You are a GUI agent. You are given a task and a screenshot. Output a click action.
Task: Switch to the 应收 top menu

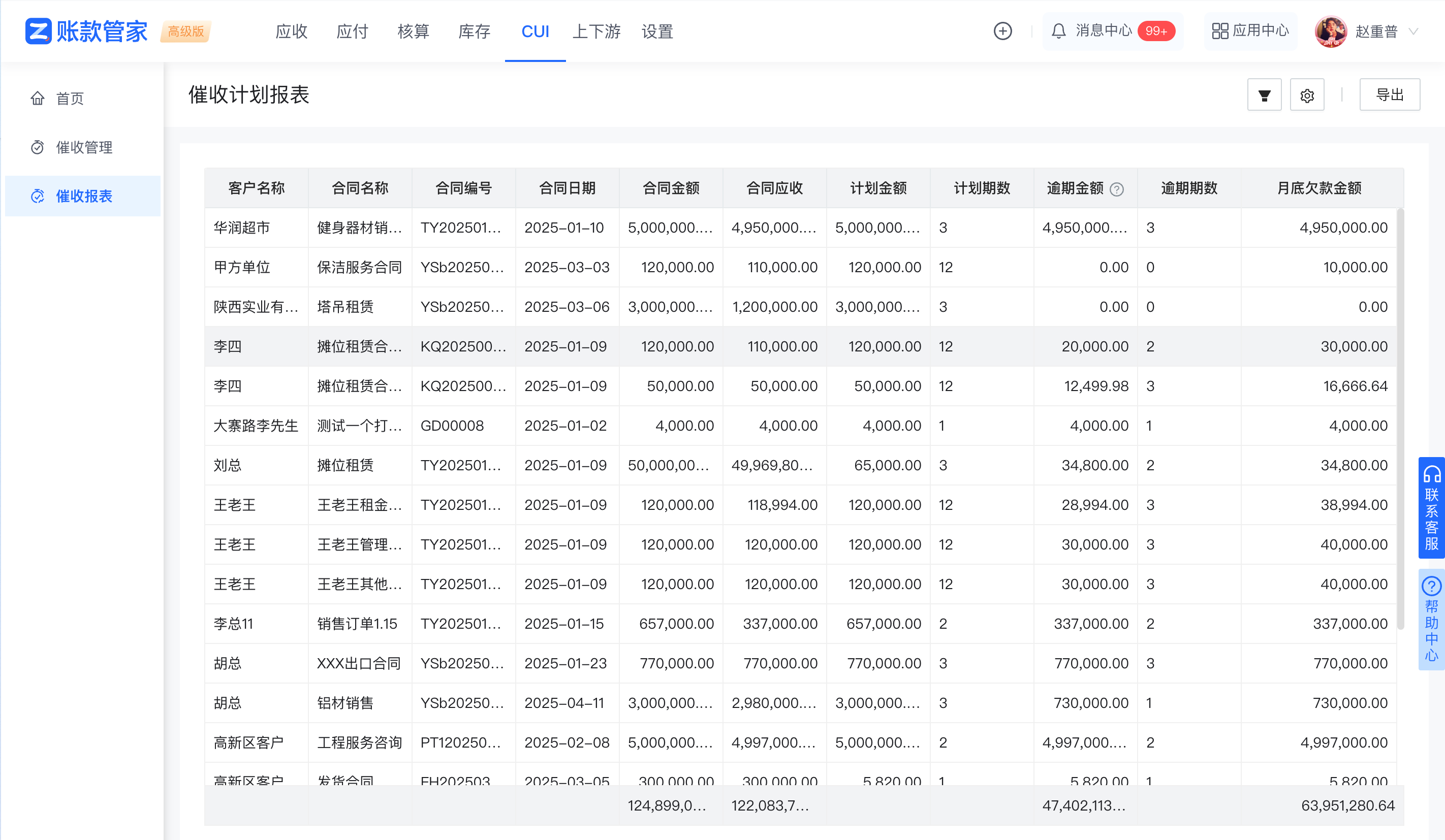(291, 31)
